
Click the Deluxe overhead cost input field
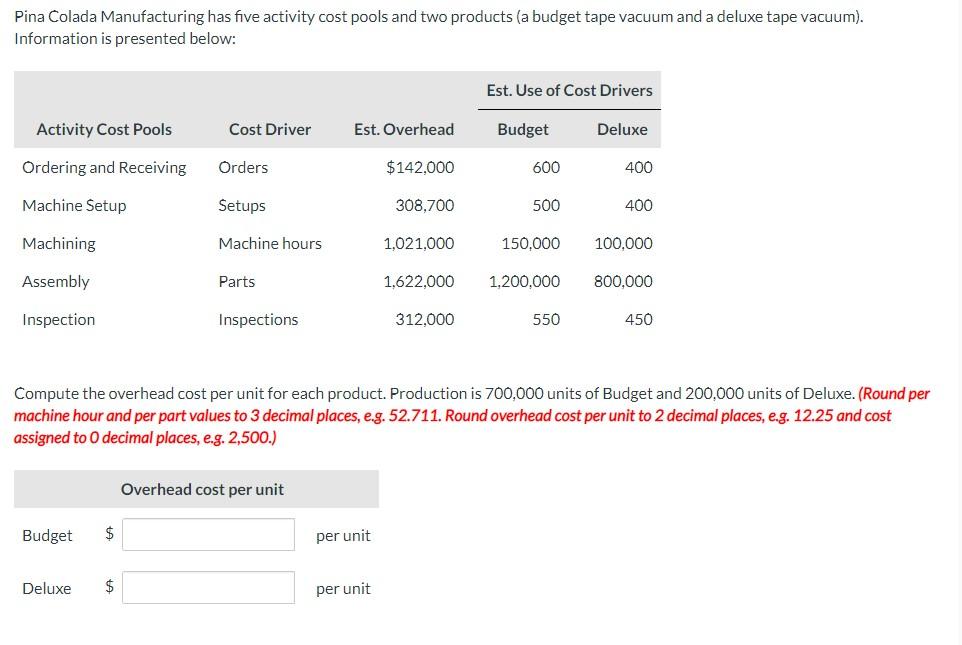point(208,588)
